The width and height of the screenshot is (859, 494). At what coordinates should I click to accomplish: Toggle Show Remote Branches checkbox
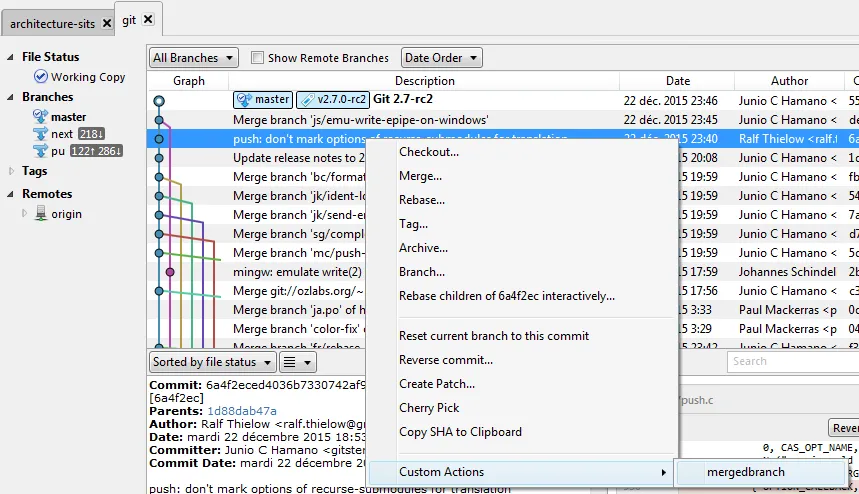(257, 58)
